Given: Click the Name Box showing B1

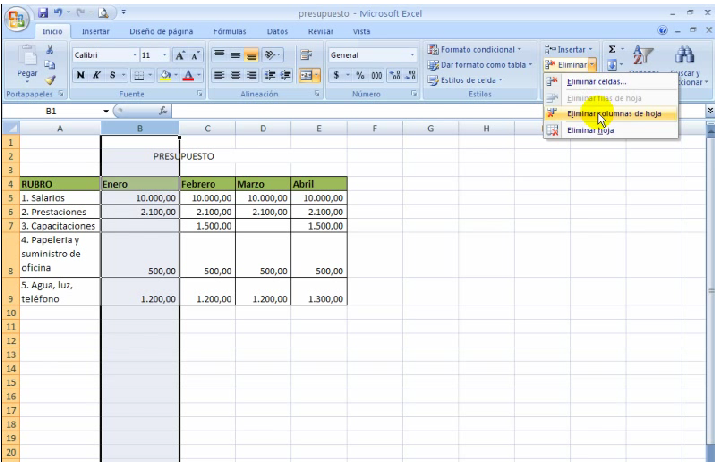Looking at the screenshot, I should 51,111.
